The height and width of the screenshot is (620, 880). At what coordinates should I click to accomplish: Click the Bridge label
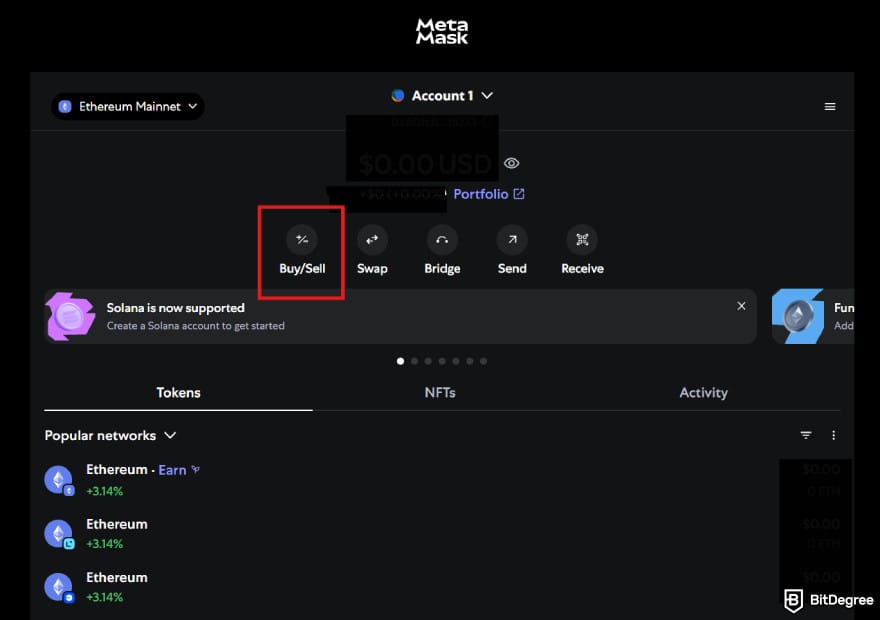point(442,269)
